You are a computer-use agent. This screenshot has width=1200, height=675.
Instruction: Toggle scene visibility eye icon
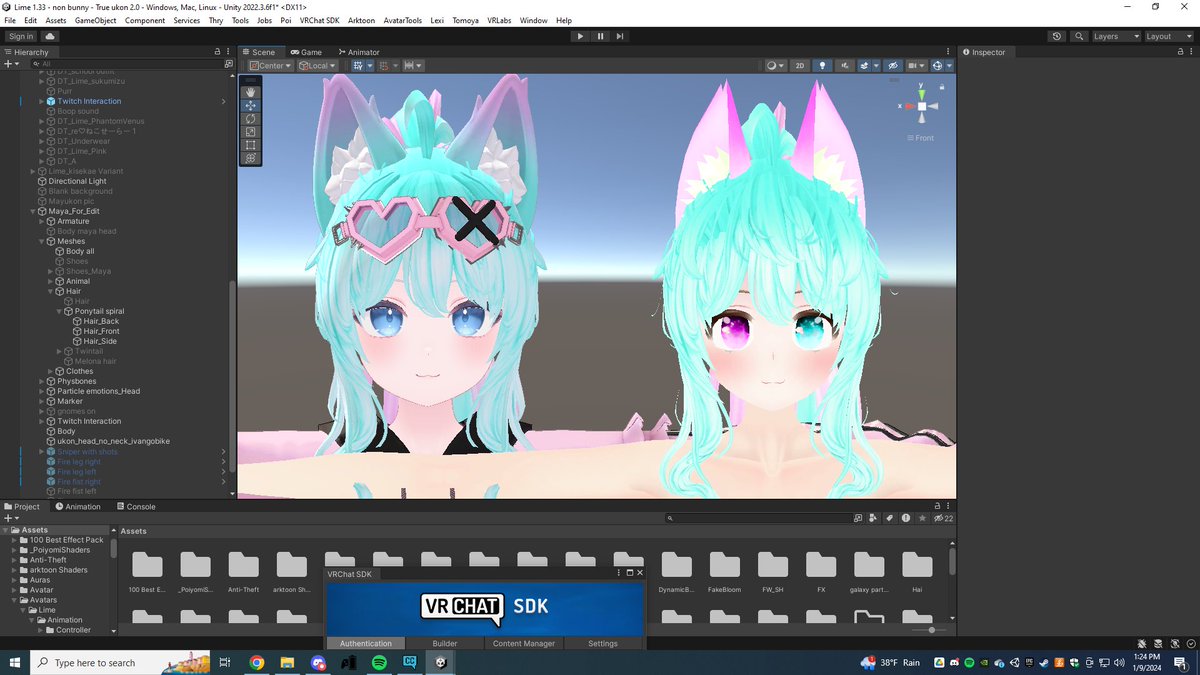click(894, 65)
